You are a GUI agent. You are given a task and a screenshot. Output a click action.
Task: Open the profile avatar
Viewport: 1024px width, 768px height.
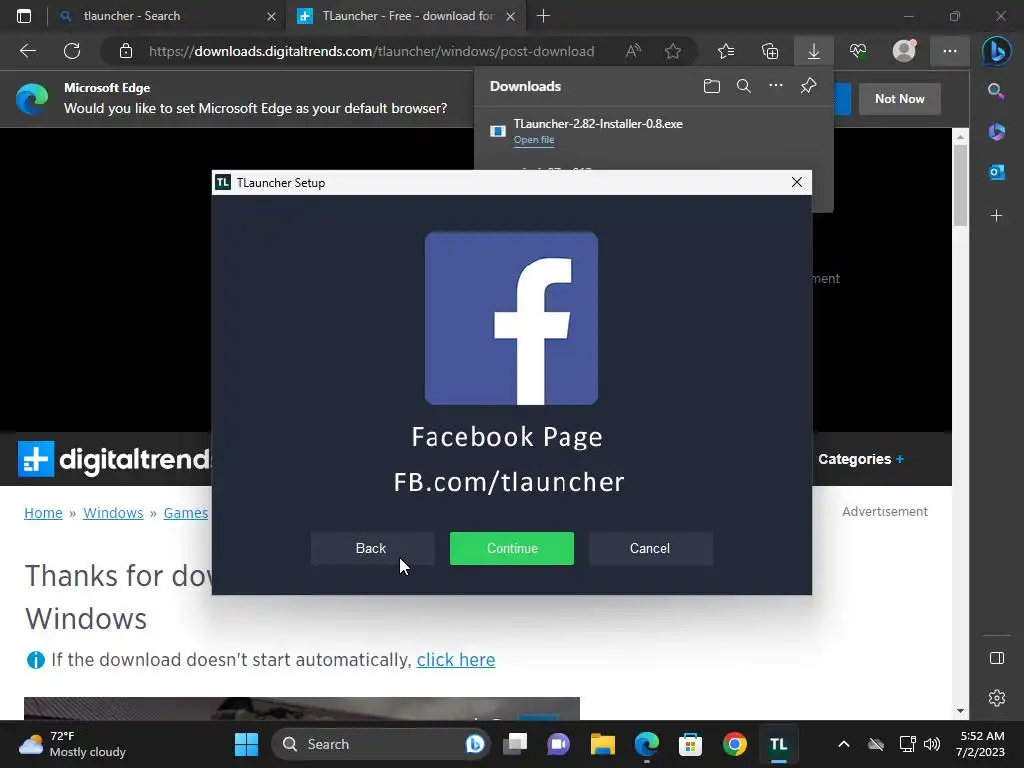[x=904, y=51]
